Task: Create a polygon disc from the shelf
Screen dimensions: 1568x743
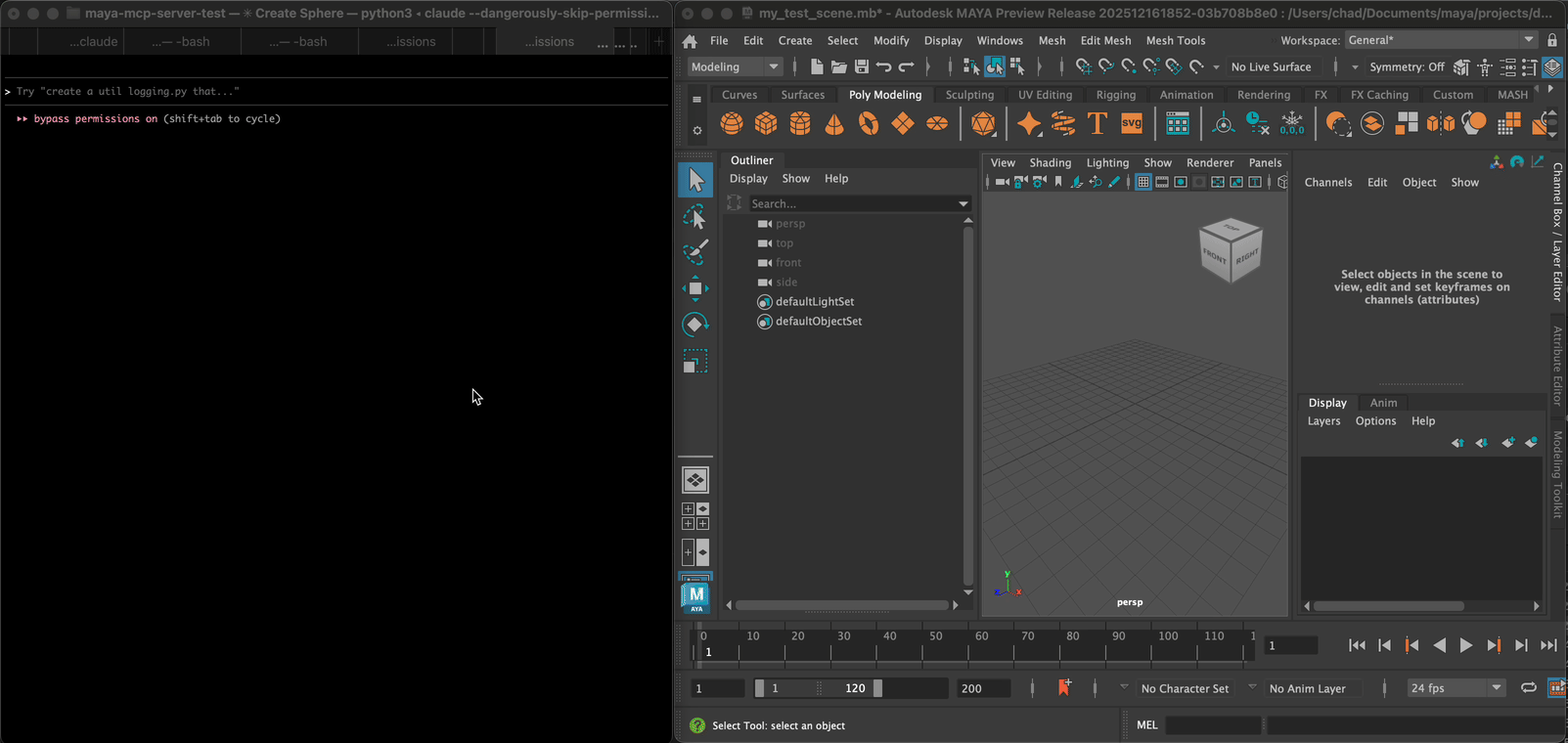Action: point(937,124)
